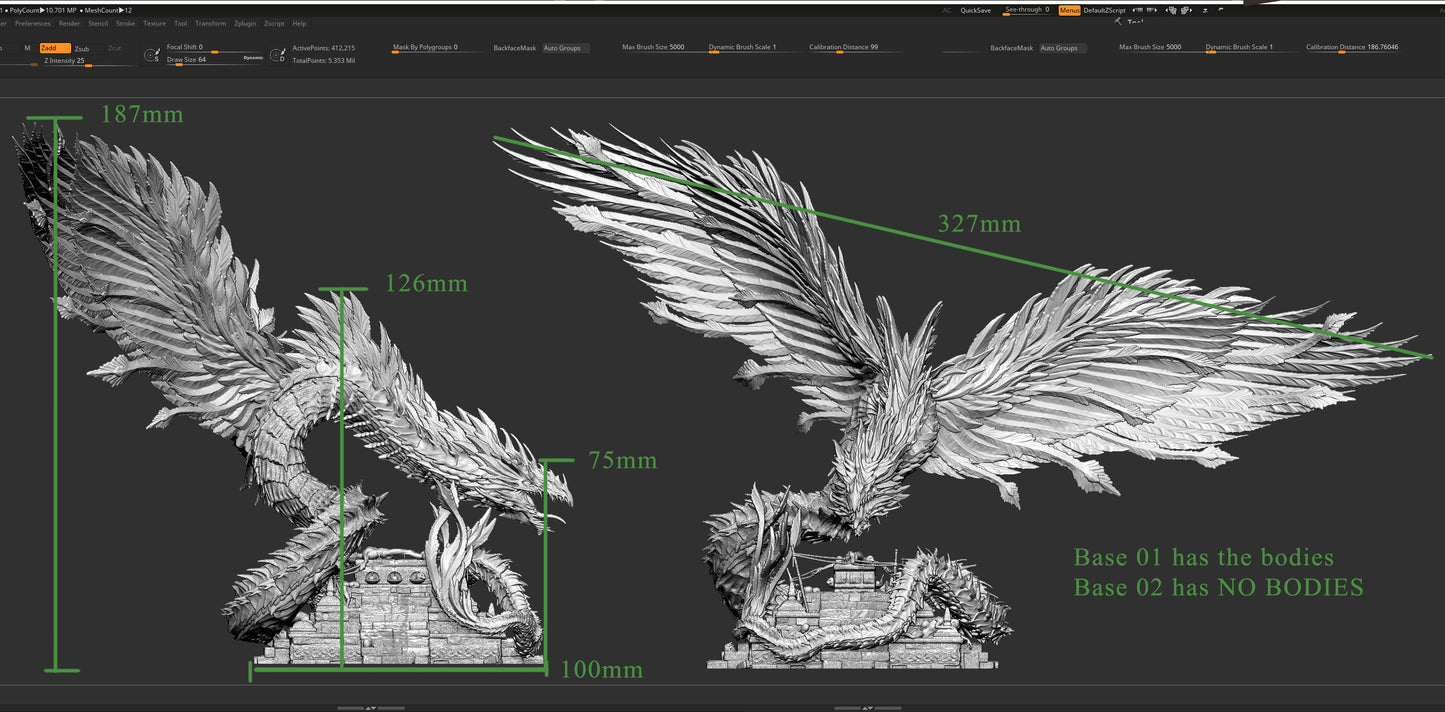Expand the left bottom tray divider arrows
1445x712 pixels.
pos(371,708)
